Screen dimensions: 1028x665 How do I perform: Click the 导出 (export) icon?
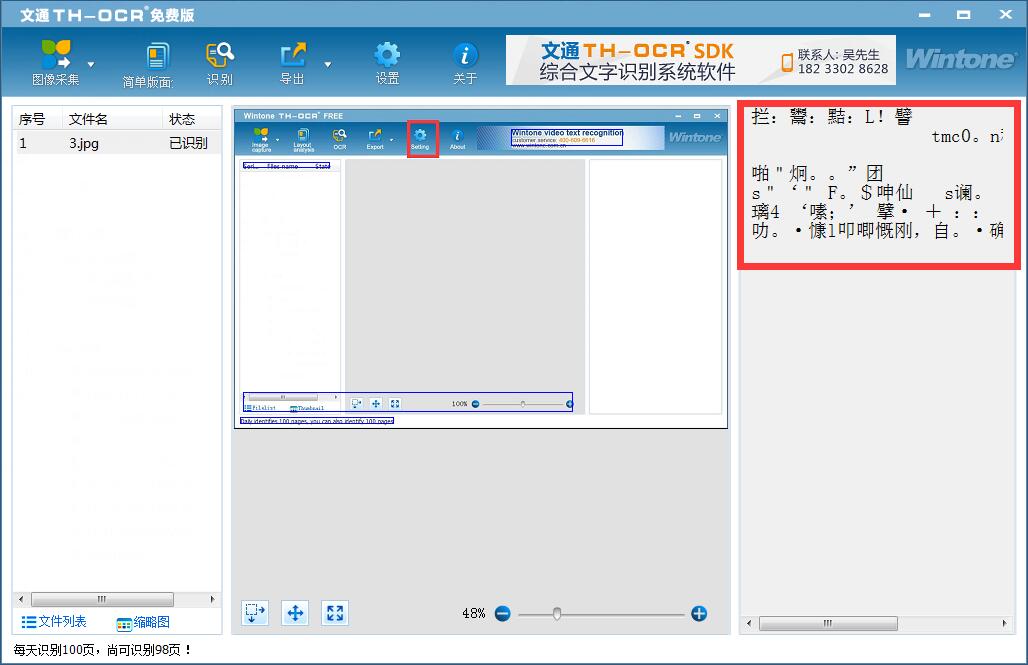[292, 55]
